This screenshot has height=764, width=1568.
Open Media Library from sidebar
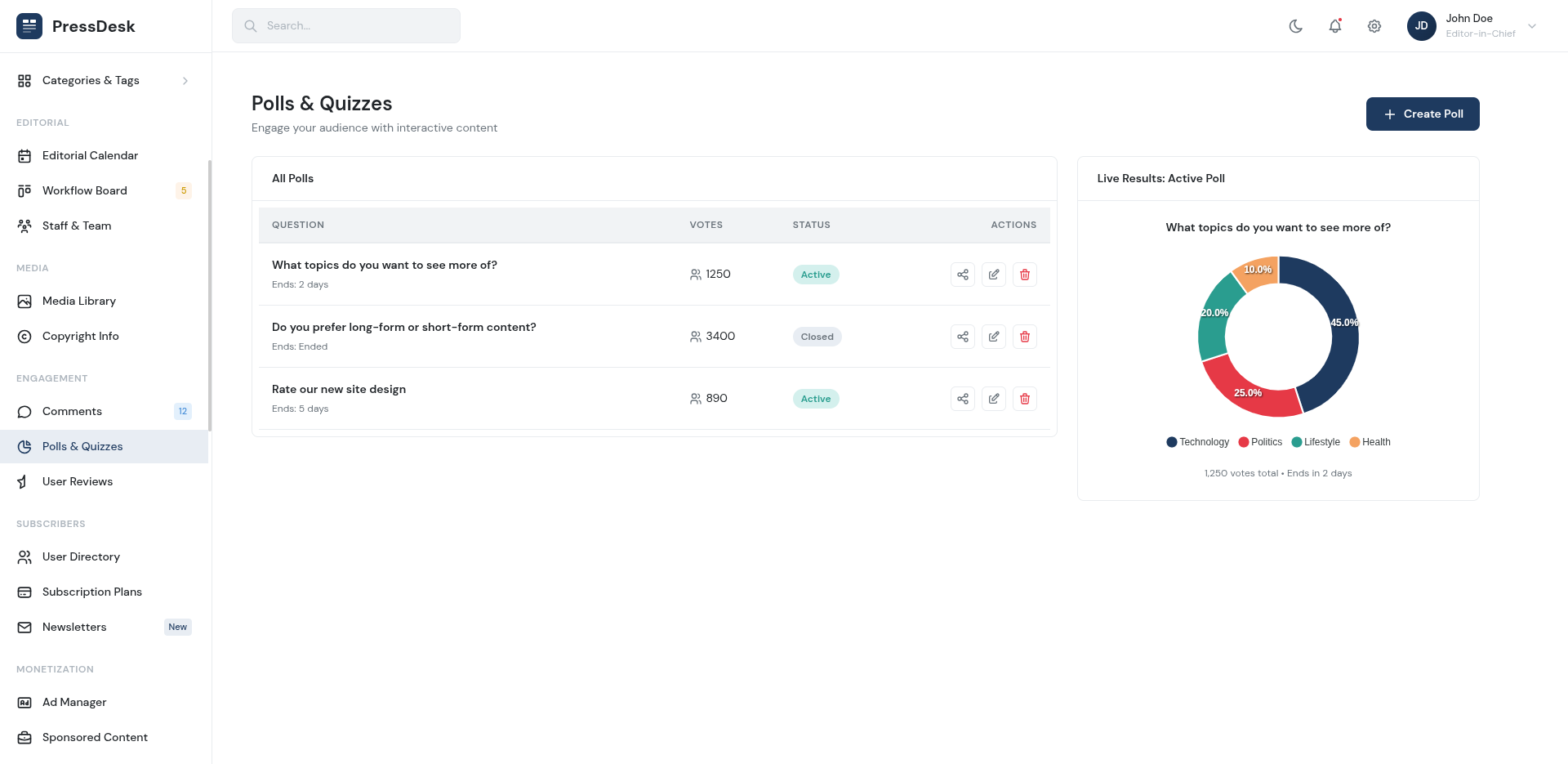(x=79, y=301)
